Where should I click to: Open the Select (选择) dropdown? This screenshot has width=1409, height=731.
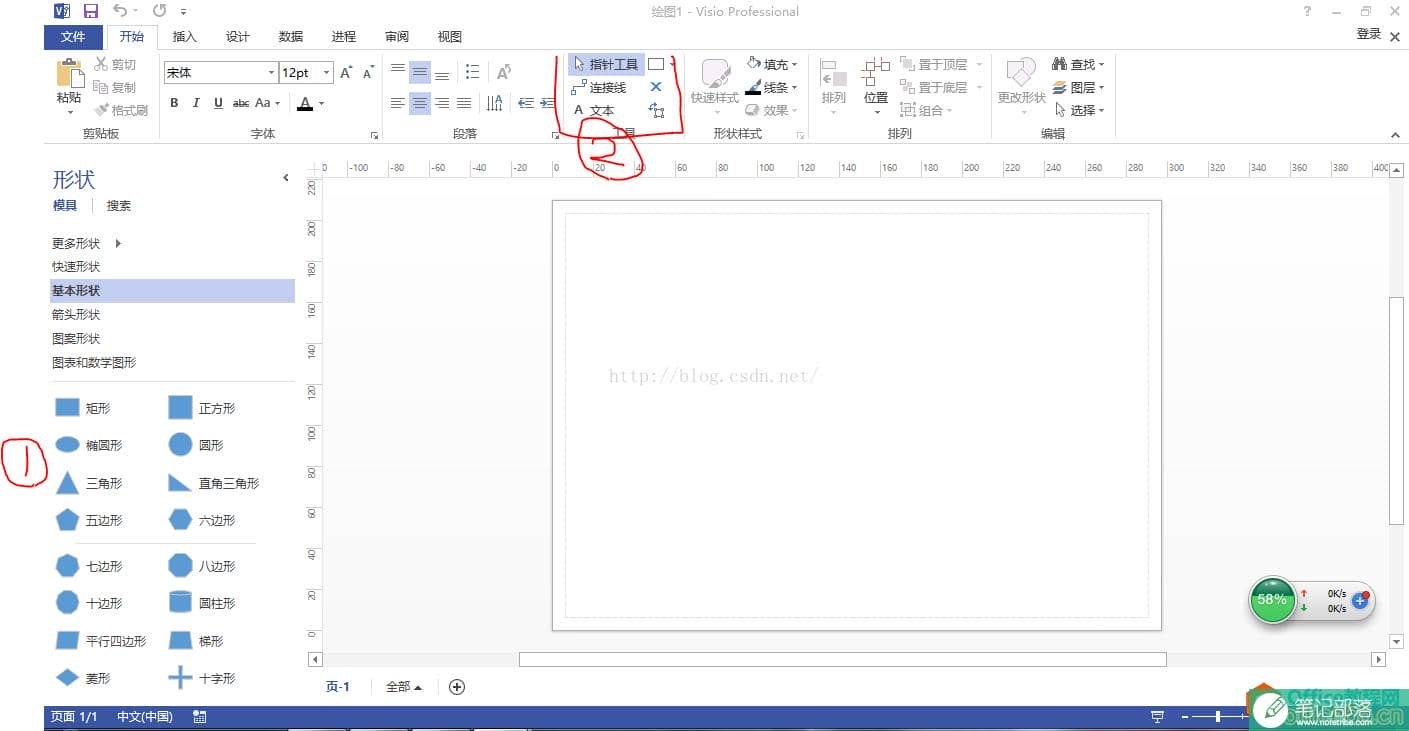point(1079,110)
